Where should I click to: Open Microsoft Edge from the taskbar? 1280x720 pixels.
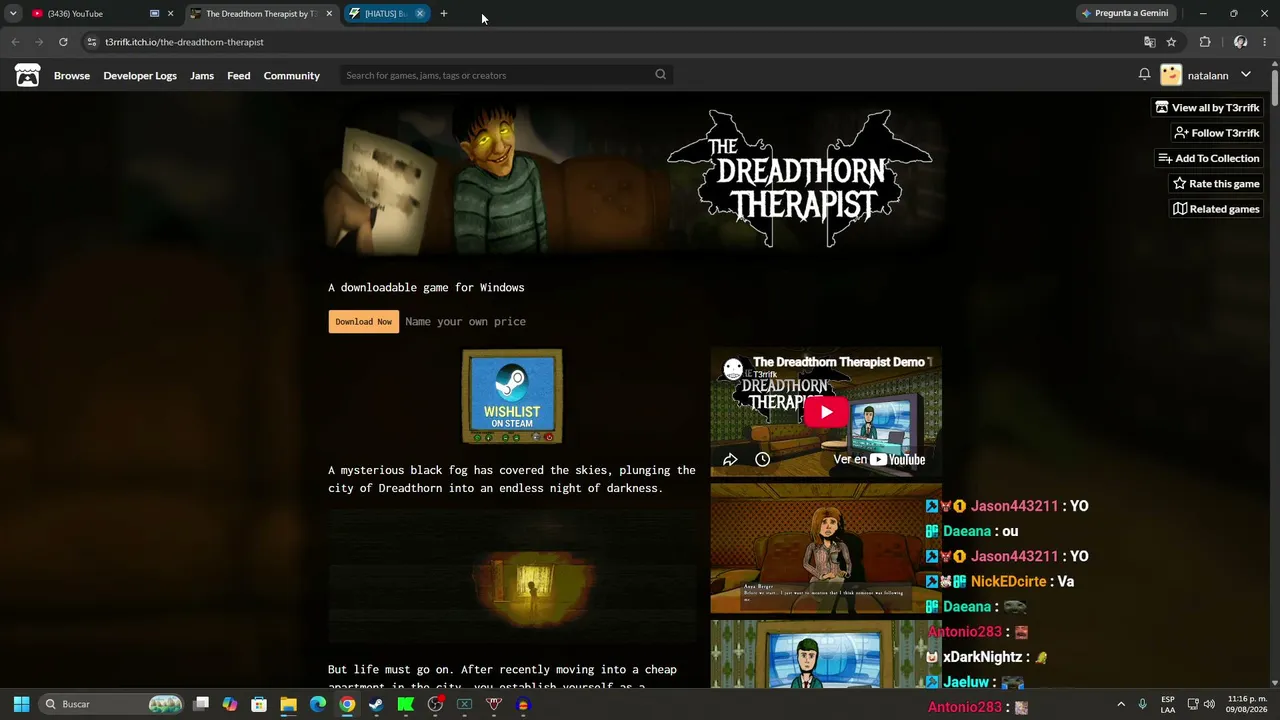point(318,704)
